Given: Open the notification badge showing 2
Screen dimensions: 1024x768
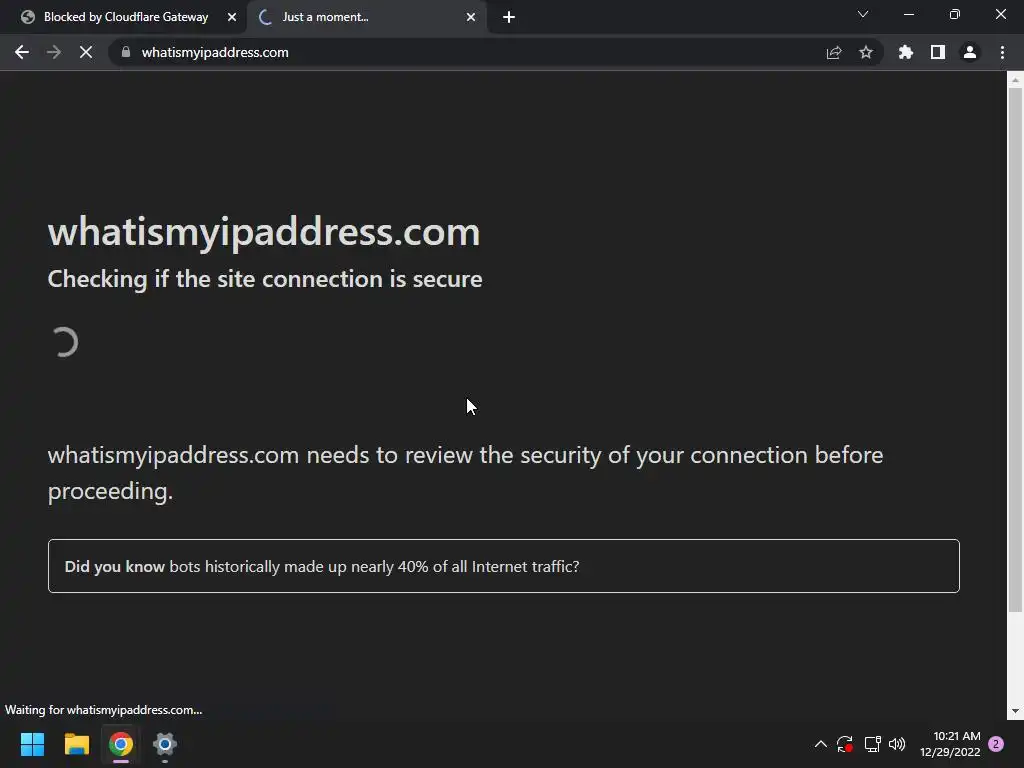Looking at the screenshot, I should click(996, 744).
